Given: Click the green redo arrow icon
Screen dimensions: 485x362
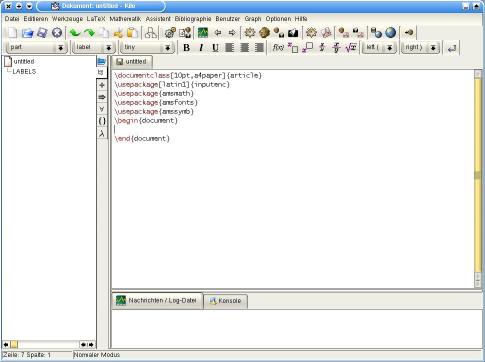Looking at the screenshot, I should coord(89,33).
